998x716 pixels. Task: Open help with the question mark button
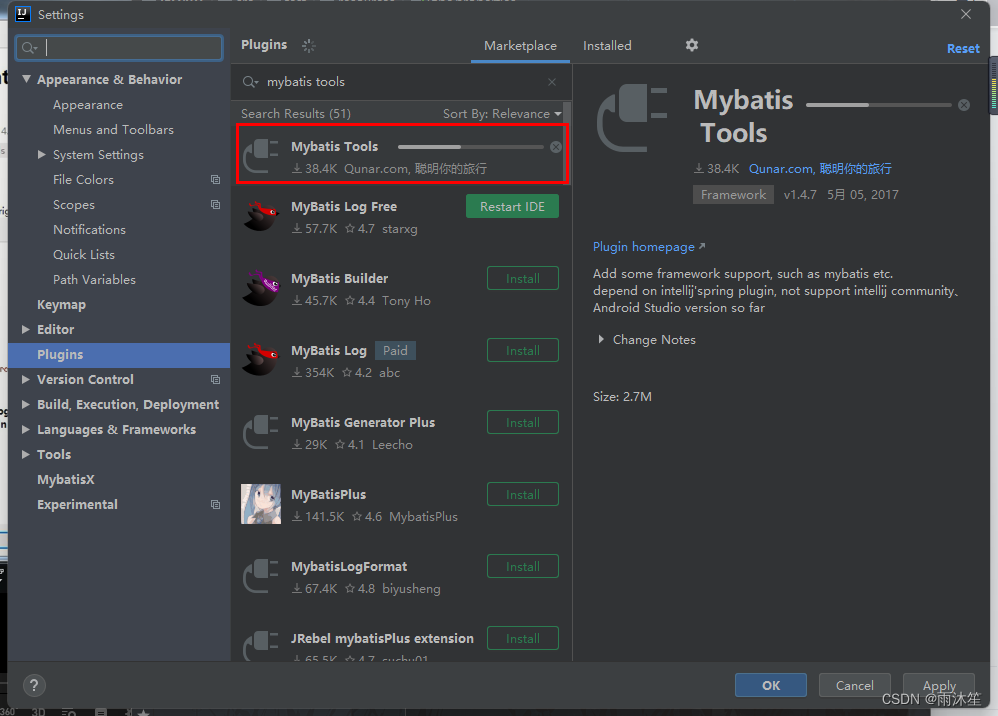click(34, 685)
